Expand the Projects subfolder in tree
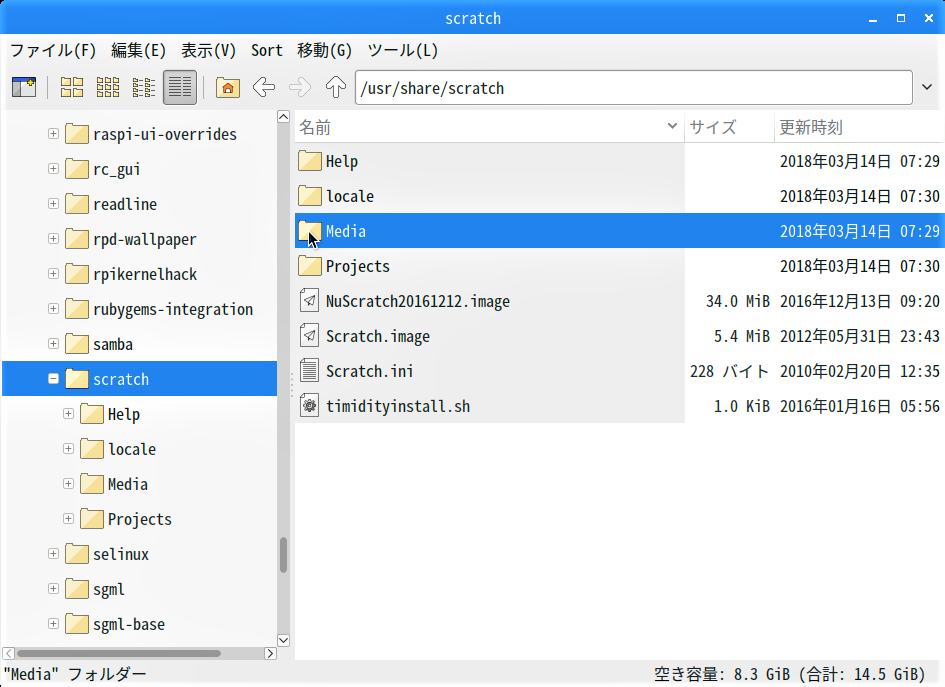This screenshot has width=945, height=687. [68, 518]
